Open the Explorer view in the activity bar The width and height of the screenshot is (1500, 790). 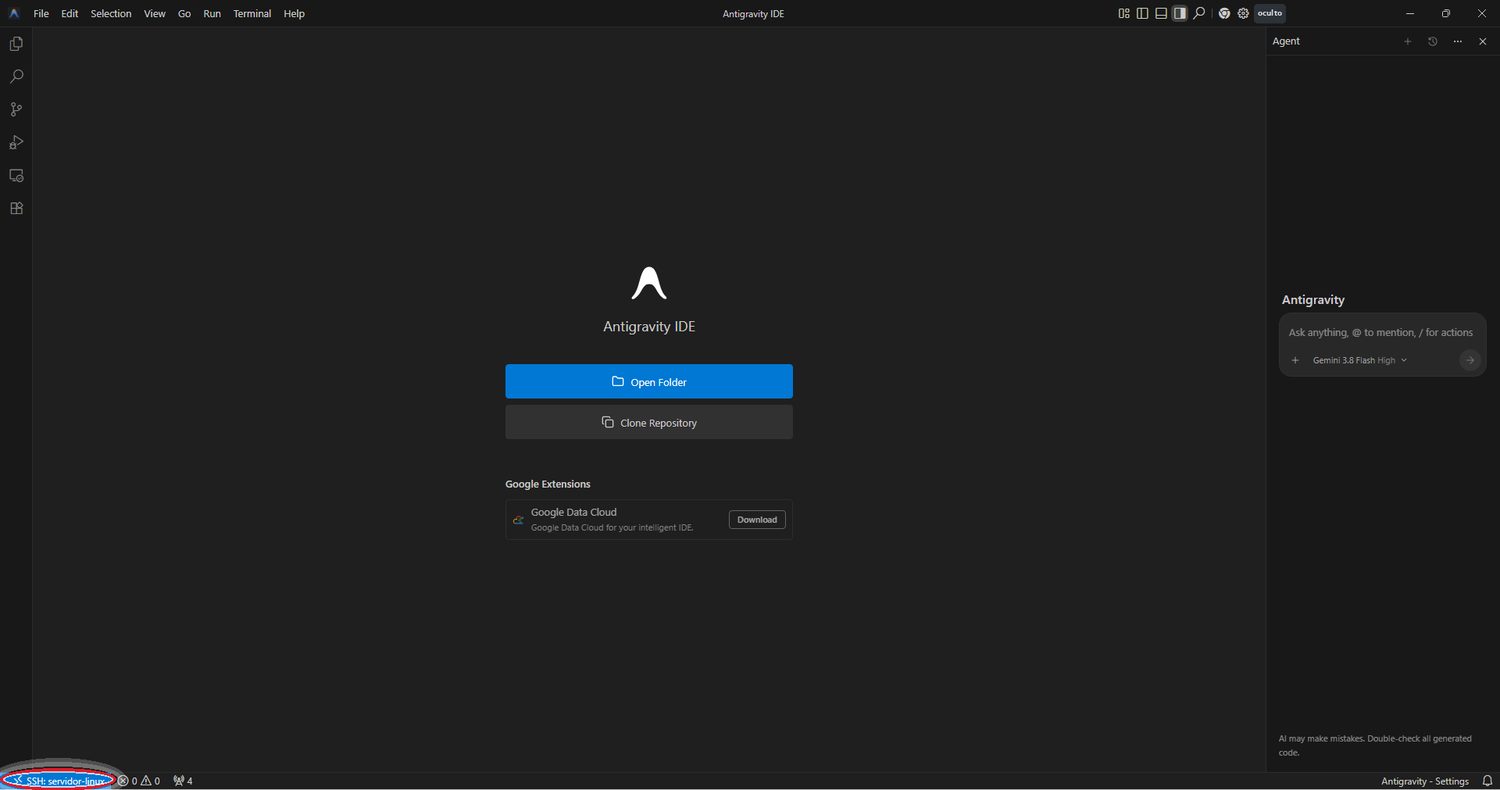pyautogui.click(x=16, y=44)
